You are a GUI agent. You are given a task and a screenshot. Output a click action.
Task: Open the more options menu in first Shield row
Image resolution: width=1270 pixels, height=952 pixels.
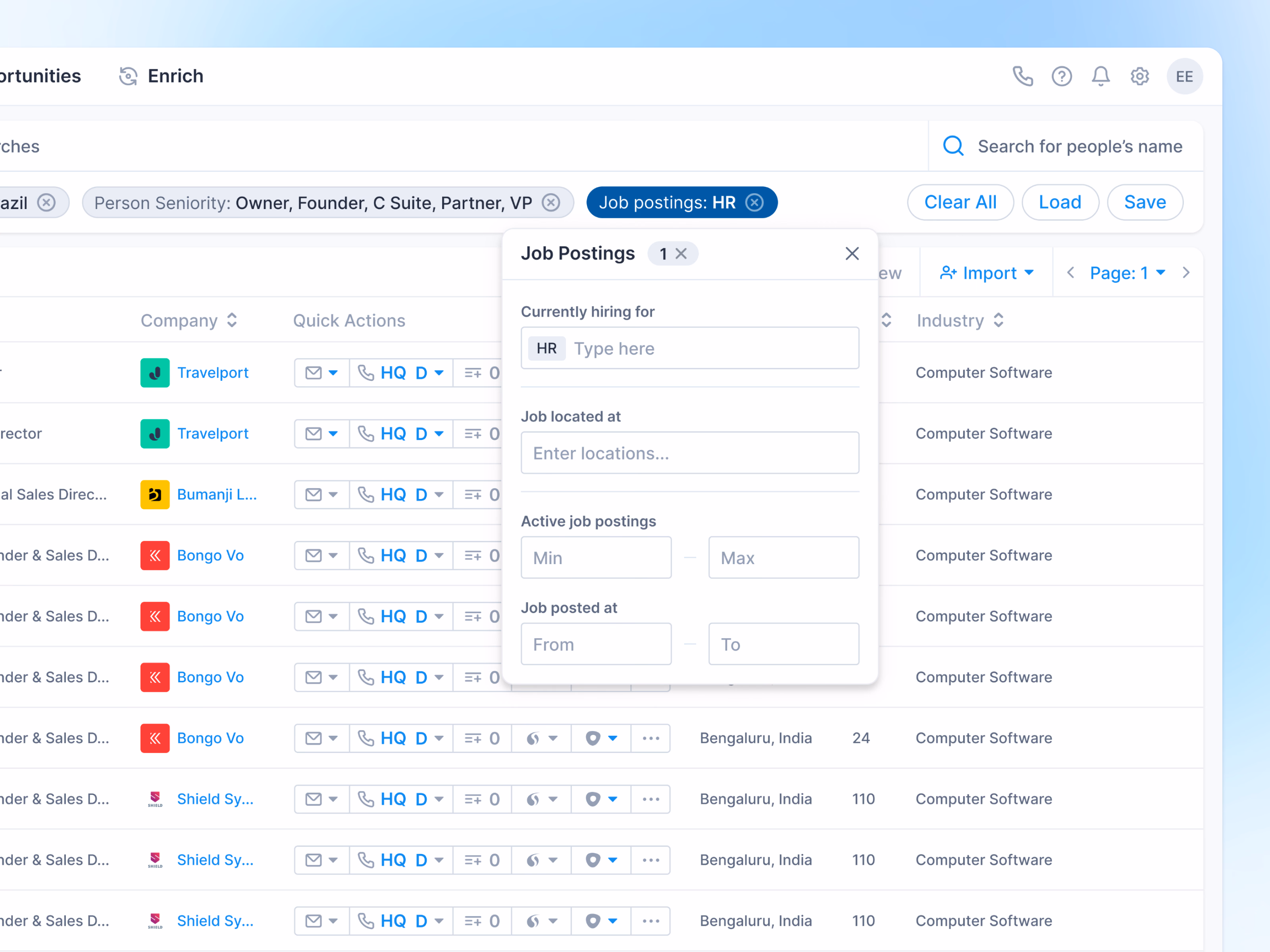pos(650,799)
